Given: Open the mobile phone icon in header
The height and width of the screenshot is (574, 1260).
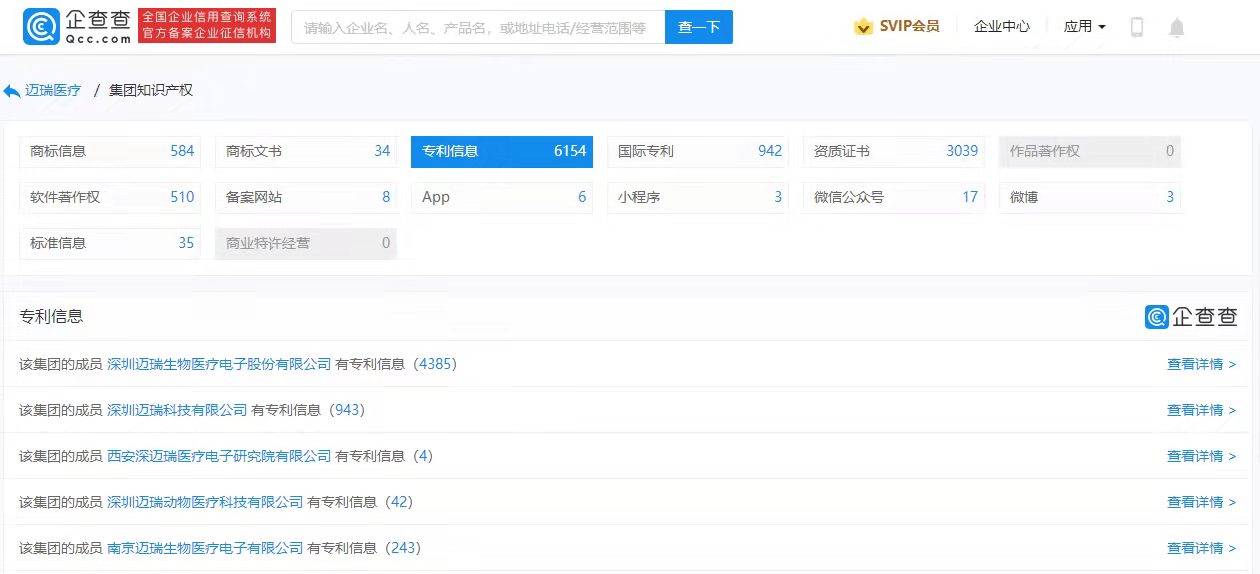Looking at the screenshot, I should click(1137, 27).
